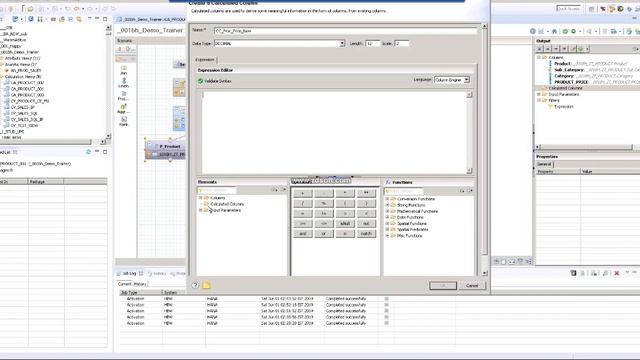Select the Union node in Scenario palette

point(124,83)
